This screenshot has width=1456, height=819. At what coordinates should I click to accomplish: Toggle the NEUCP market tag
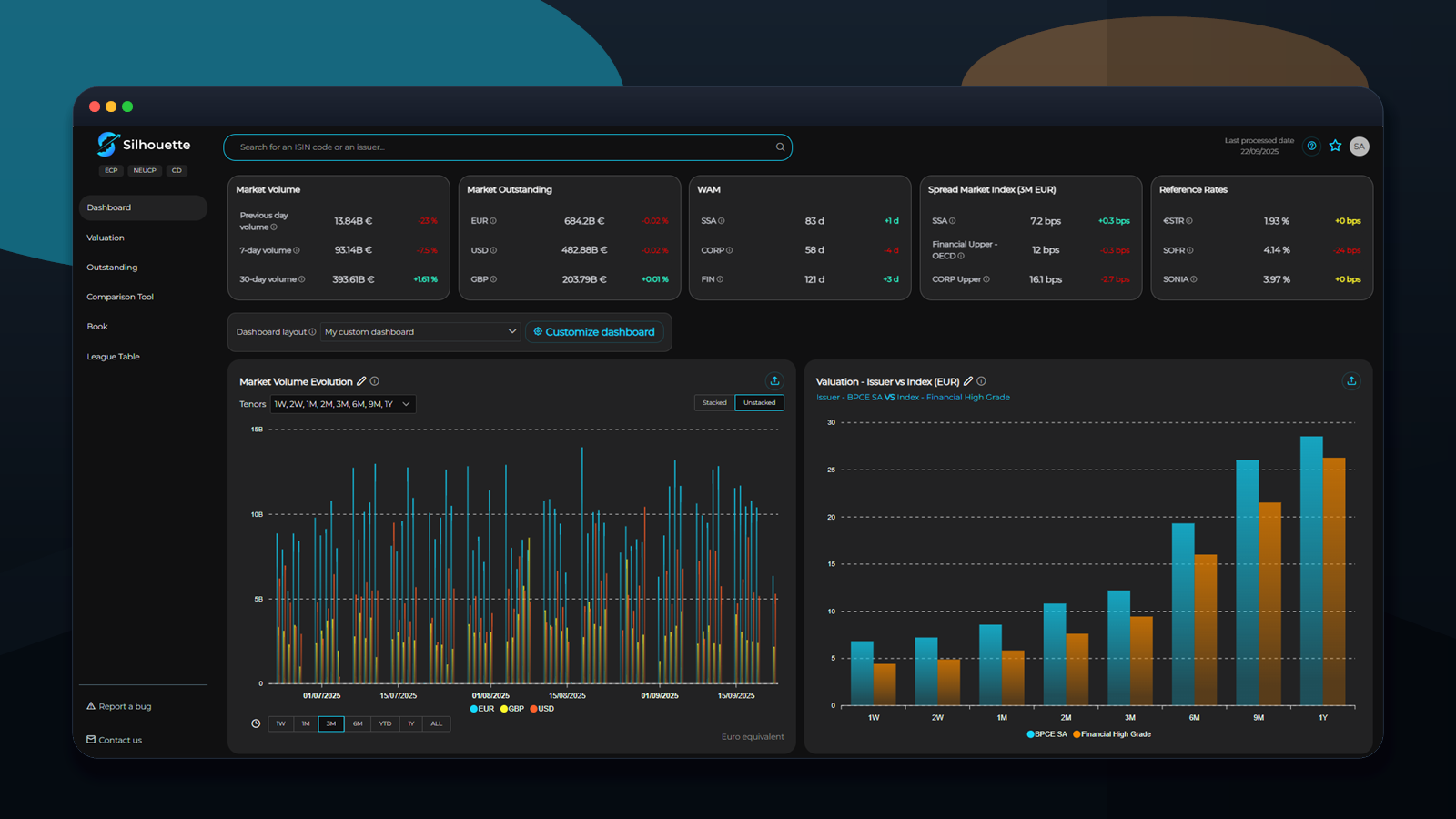tap(145, 170)
